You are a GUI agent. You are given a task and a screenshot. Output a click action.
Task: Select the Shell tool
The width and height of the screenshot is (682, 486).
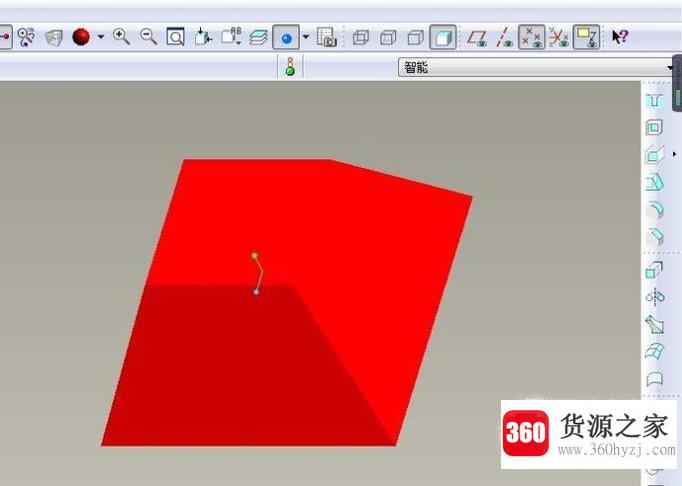click(x=654, y=127)
